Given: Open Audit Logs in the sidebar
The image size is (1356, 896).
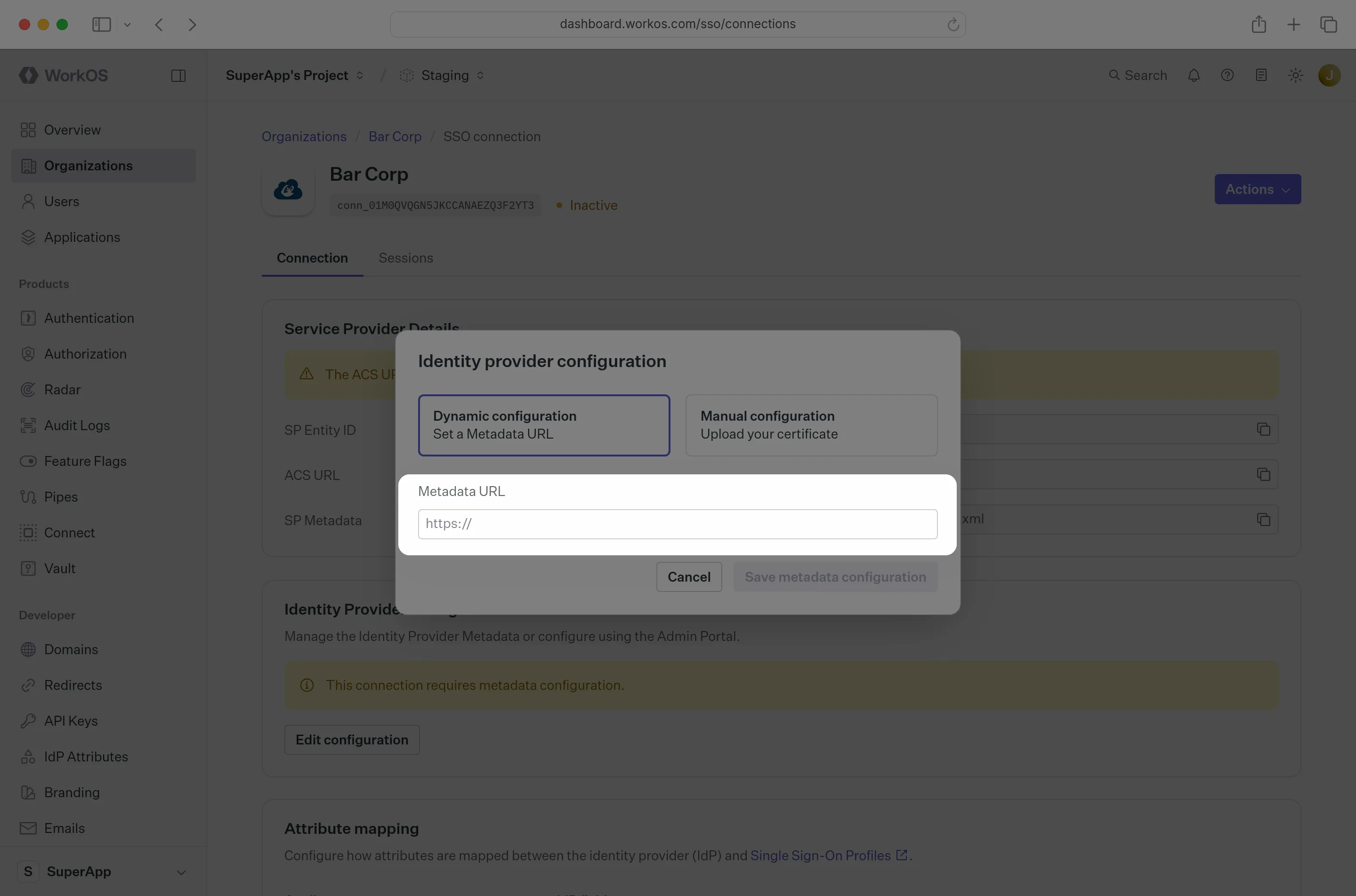Looking at the screenshot, I should click(104, 426).
